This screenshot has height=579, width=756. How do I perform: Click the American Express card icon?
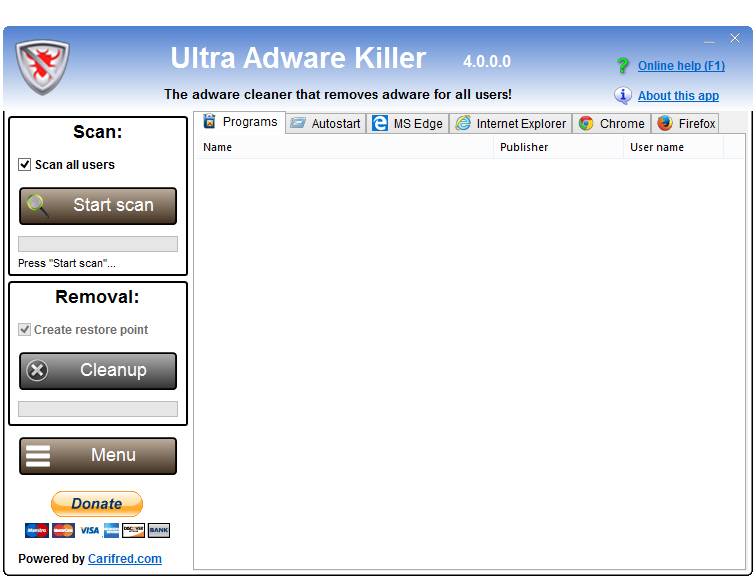[111, 530]
